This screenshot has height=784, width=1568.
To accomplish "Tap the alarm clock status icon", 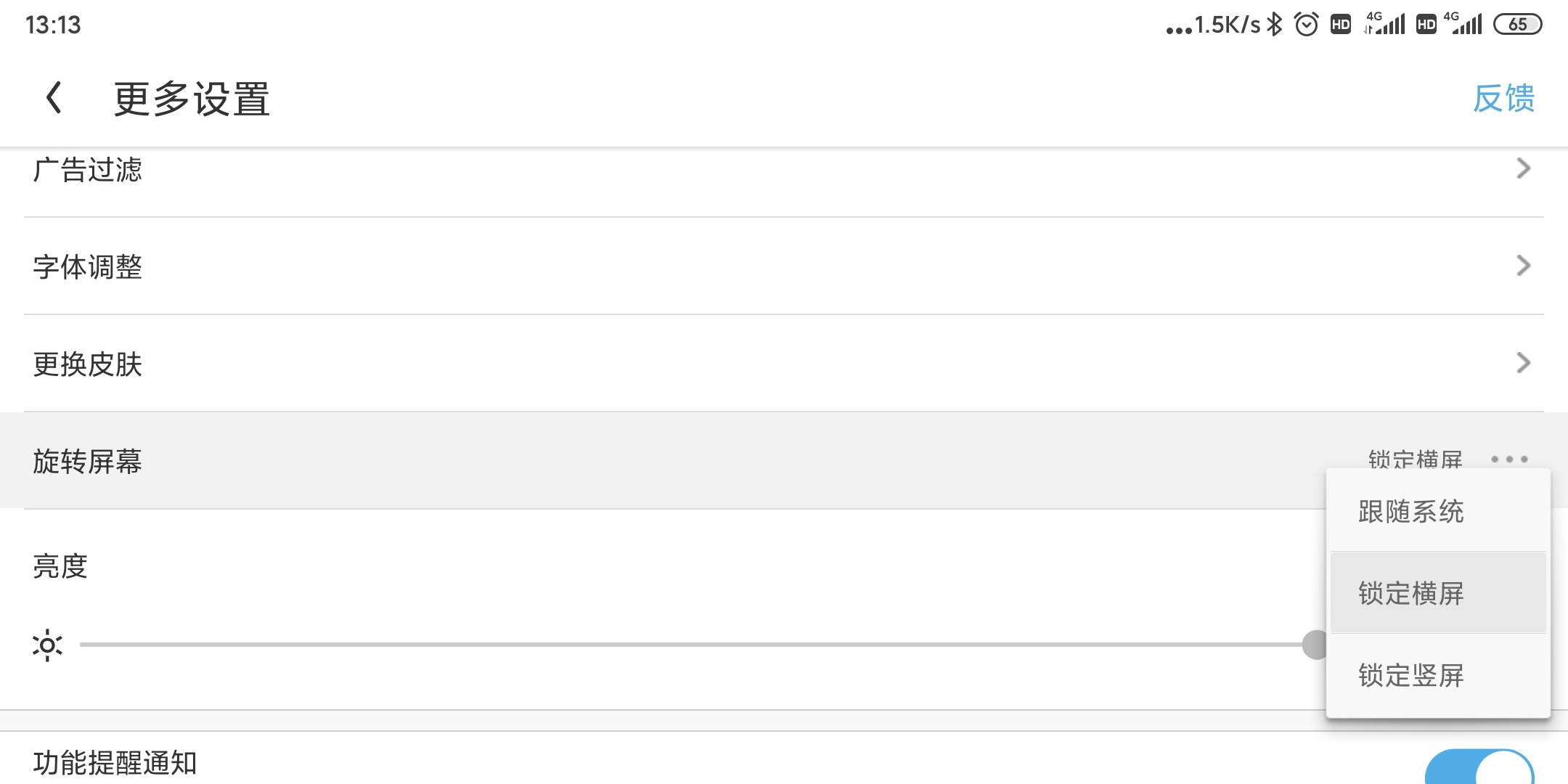I will click(x=1307, y=25).
